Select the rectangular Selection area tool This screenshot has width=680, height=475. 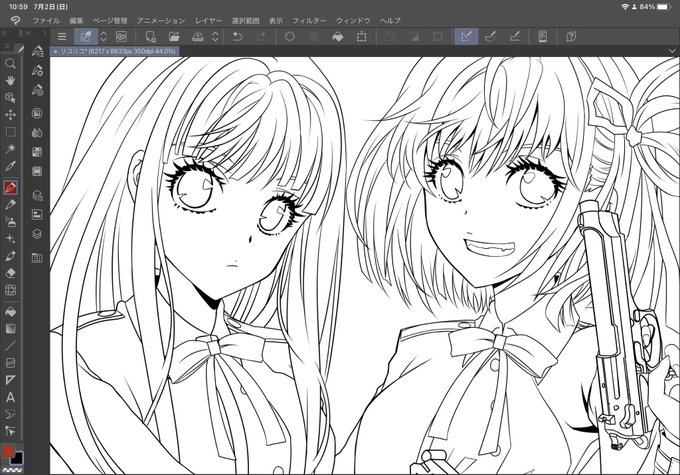point(10,131)
